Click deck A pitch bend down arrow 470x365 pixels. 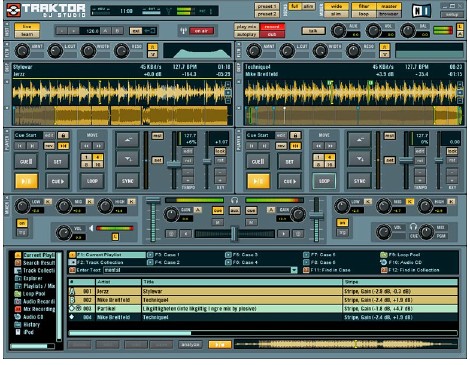(127, 159)
